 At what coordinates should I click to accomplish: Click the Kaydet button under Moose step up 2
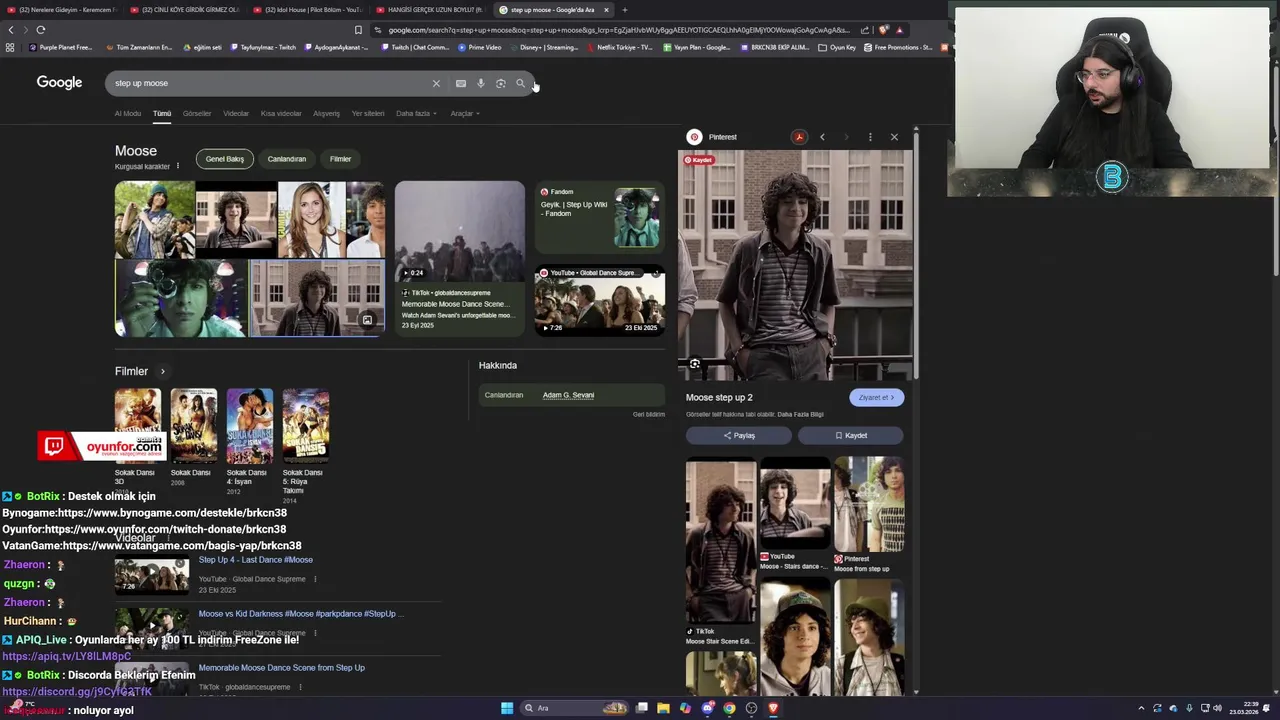click(851, 435)
